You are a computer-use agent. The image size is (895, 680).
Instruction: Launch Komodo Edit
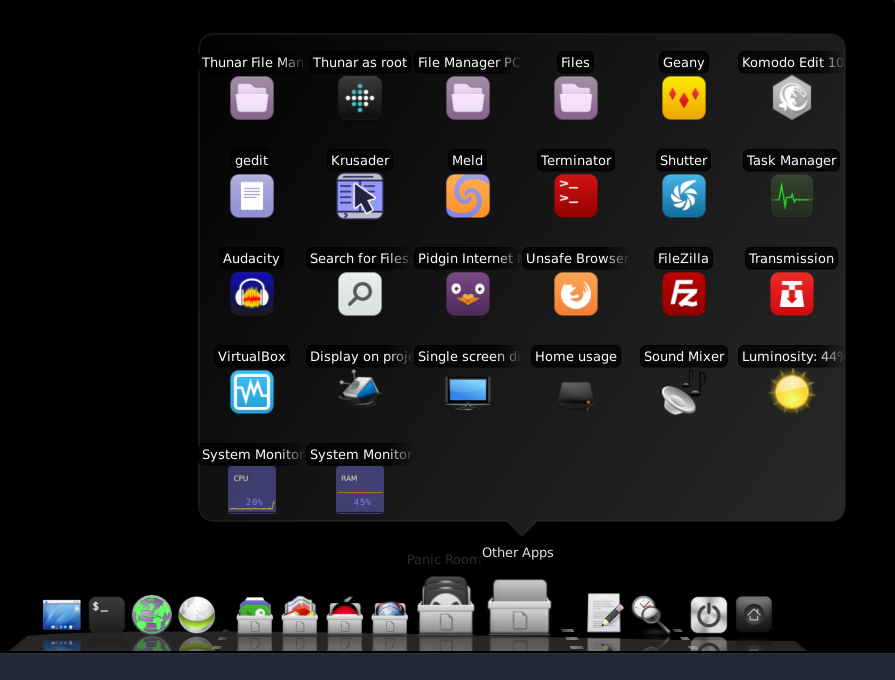coord(792,98)
